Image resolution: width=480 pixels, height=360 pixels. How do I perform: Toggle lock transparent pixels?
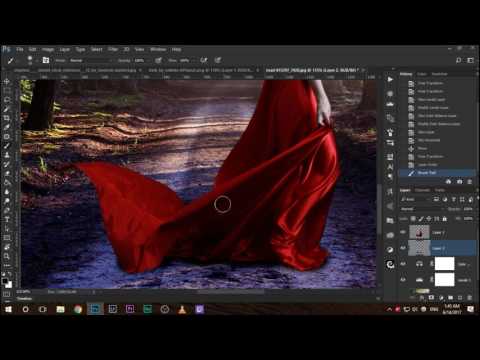point(413,219)
